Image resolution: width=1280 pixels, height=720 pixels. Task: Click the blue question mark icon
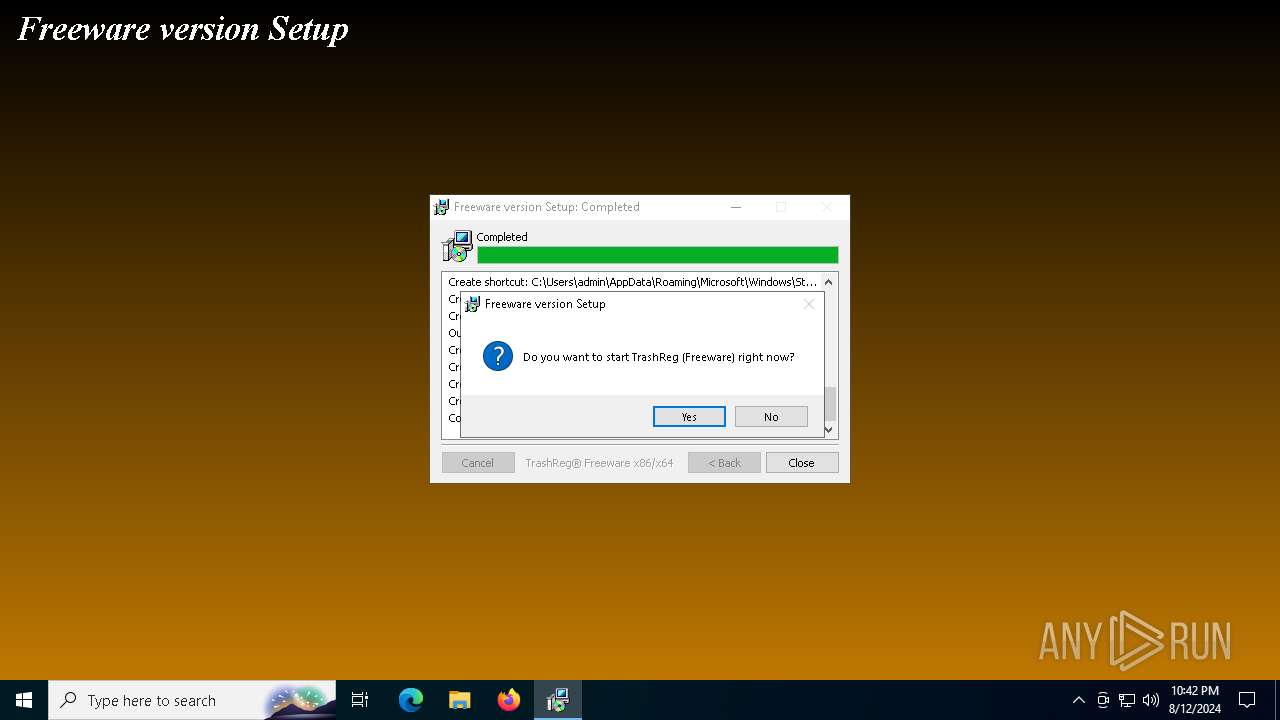[x=498, y=356]
